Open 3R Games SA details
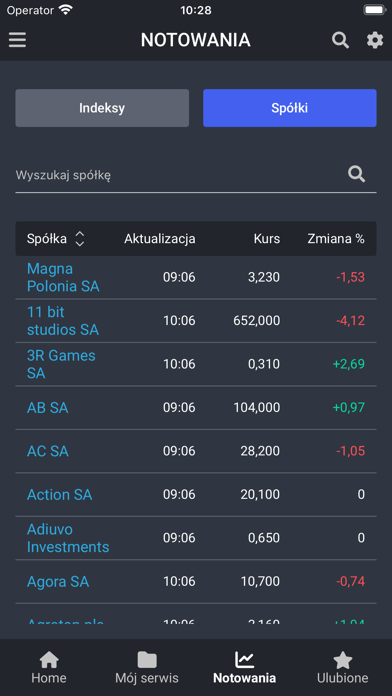Screen dimensions: 392x696 click(61, 364)
